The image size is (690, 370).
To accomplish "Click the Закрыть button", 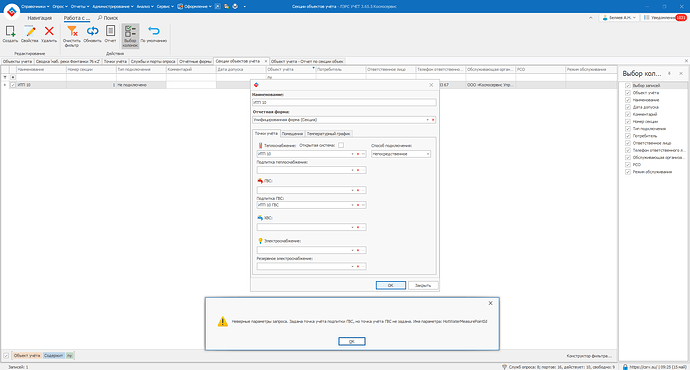I will 423,286.
